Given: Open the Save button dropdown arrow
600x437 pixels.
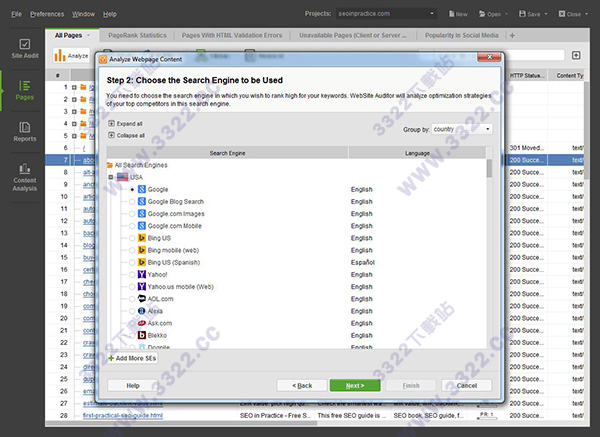Looking at the screenshot, I should pyautogui.click(x=546, y=14).
